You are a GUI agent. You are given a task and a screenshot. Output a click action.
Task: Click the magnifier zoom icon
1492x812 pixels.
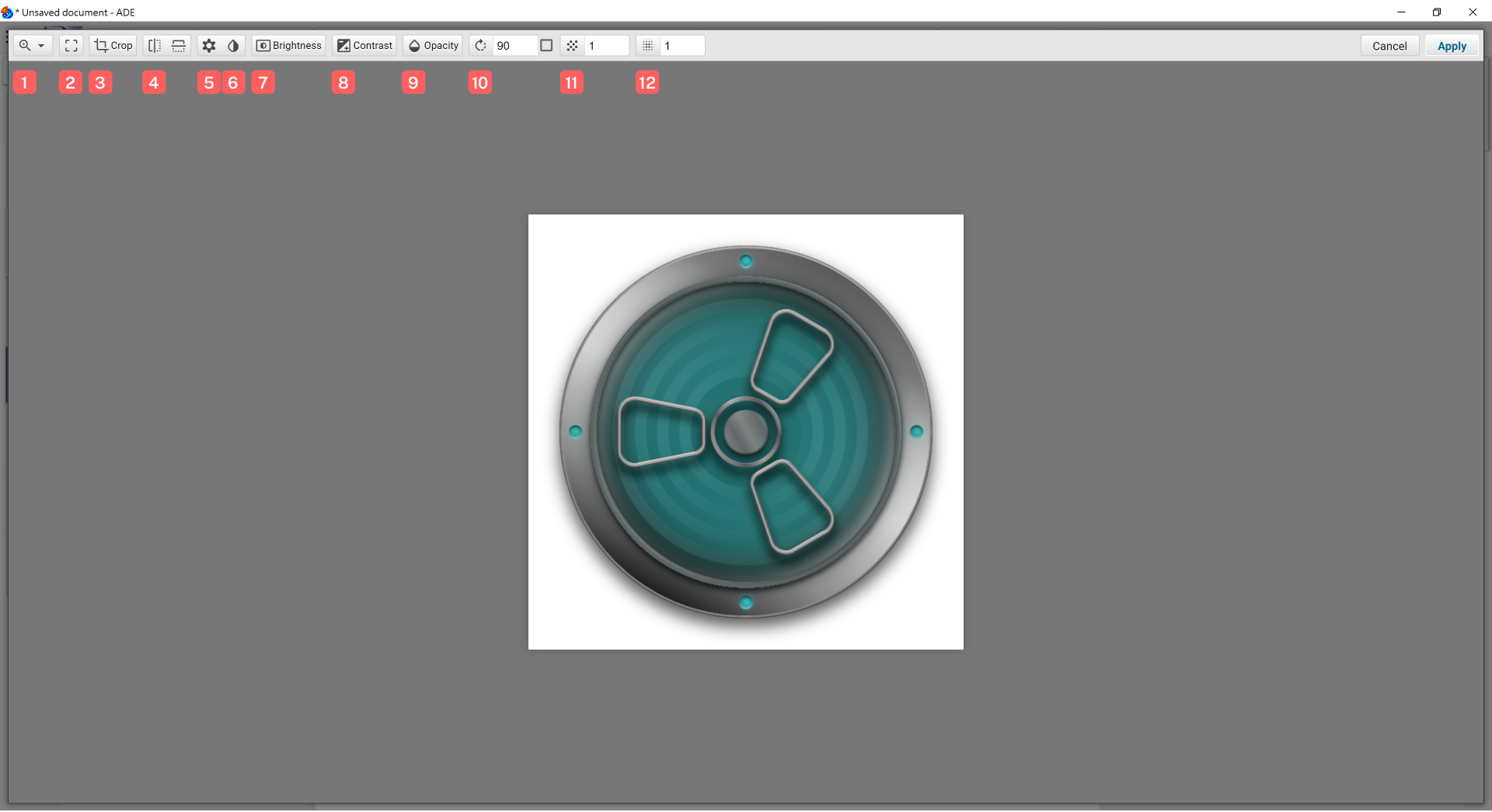25,46
